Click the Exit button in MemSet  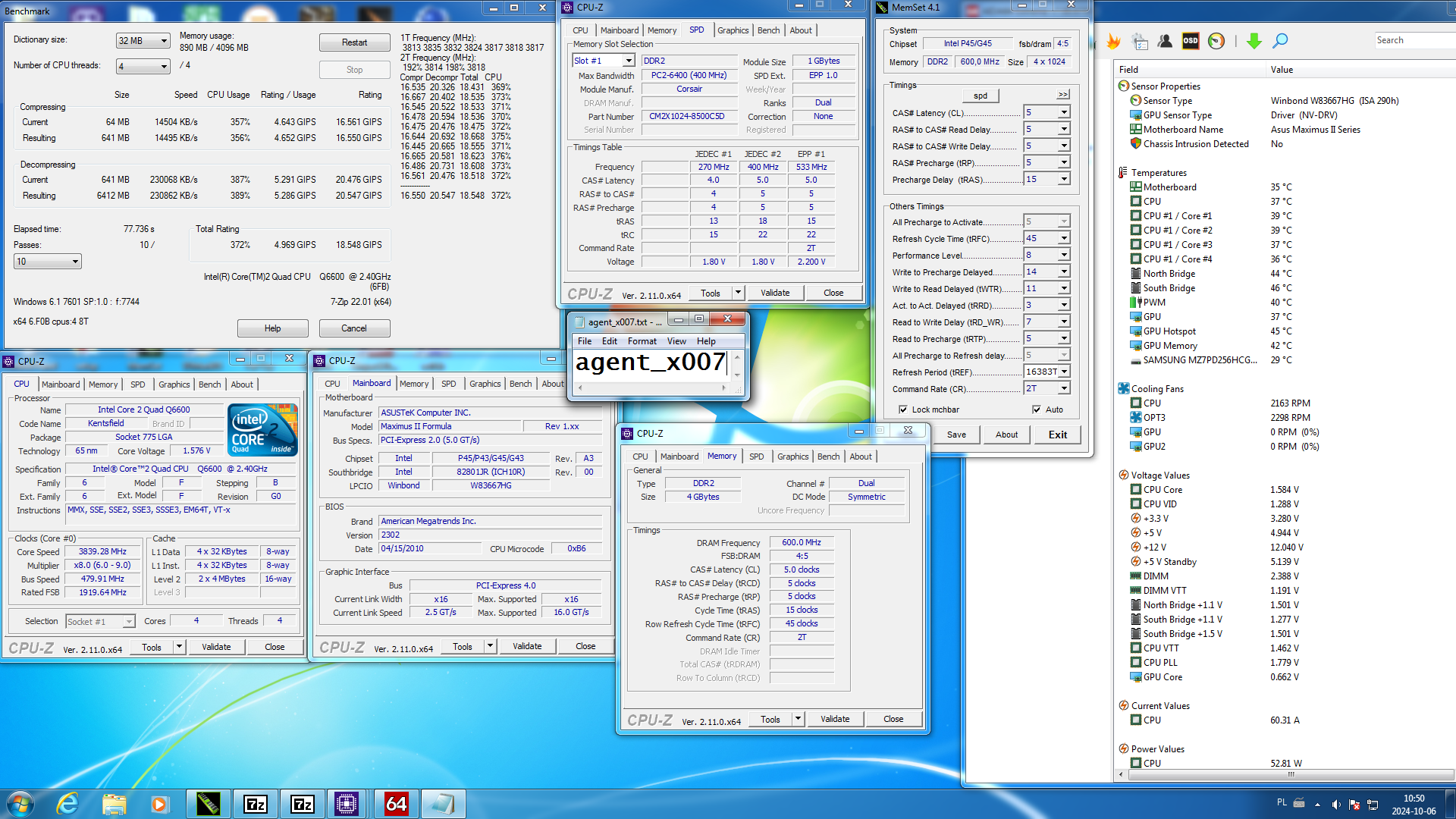[x=1058, y=435]
